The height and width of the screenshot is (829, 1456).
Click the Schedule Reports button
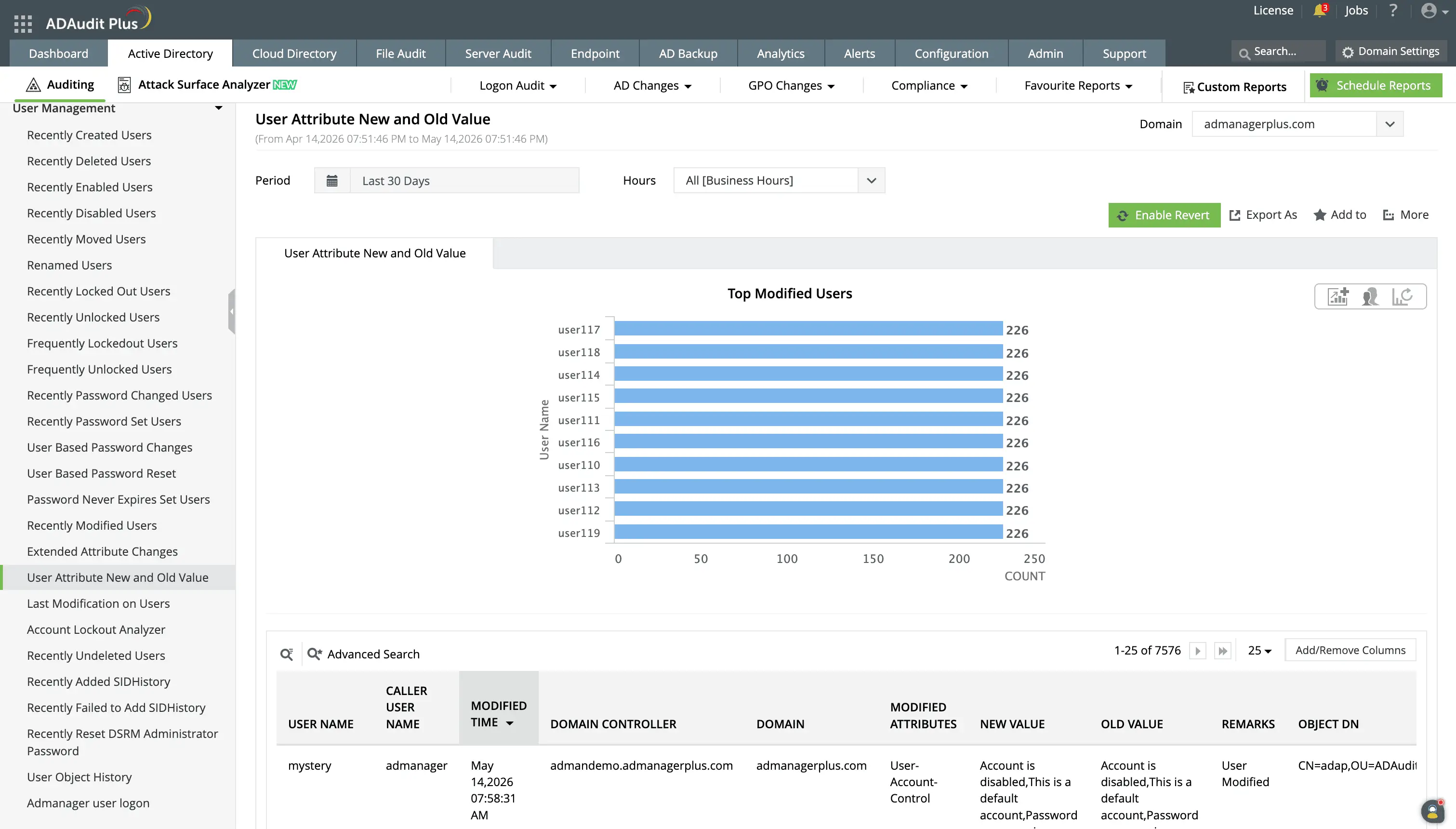tap(1376, 85)
